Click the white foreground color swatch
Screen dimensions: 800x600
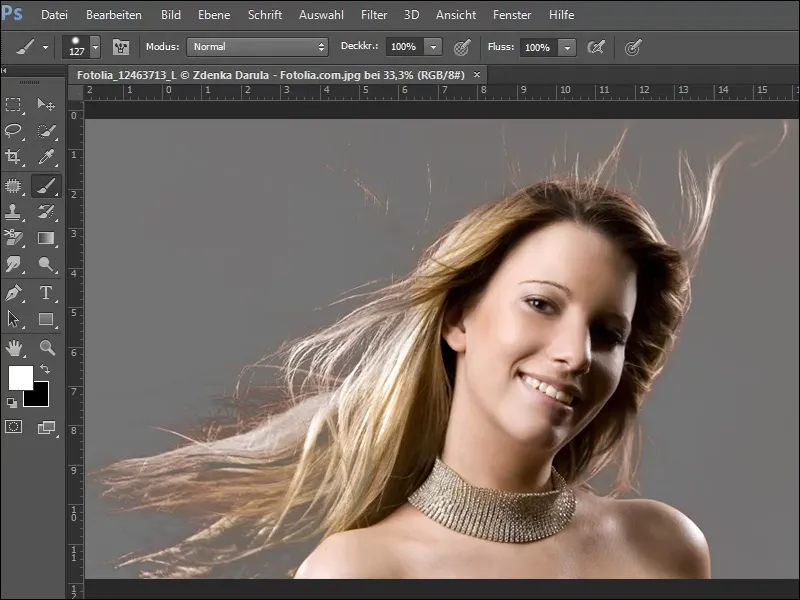point(20,378)
